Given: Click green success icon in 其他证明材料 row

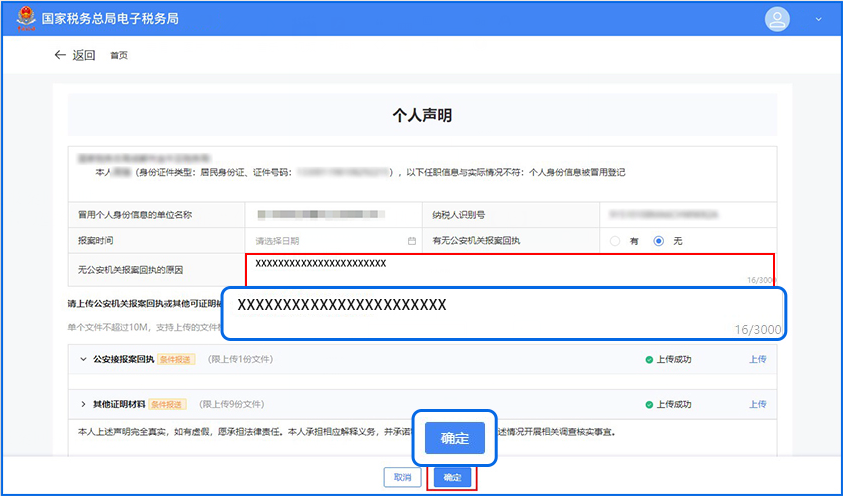Looking at the screenshot, I should [649, 404].
